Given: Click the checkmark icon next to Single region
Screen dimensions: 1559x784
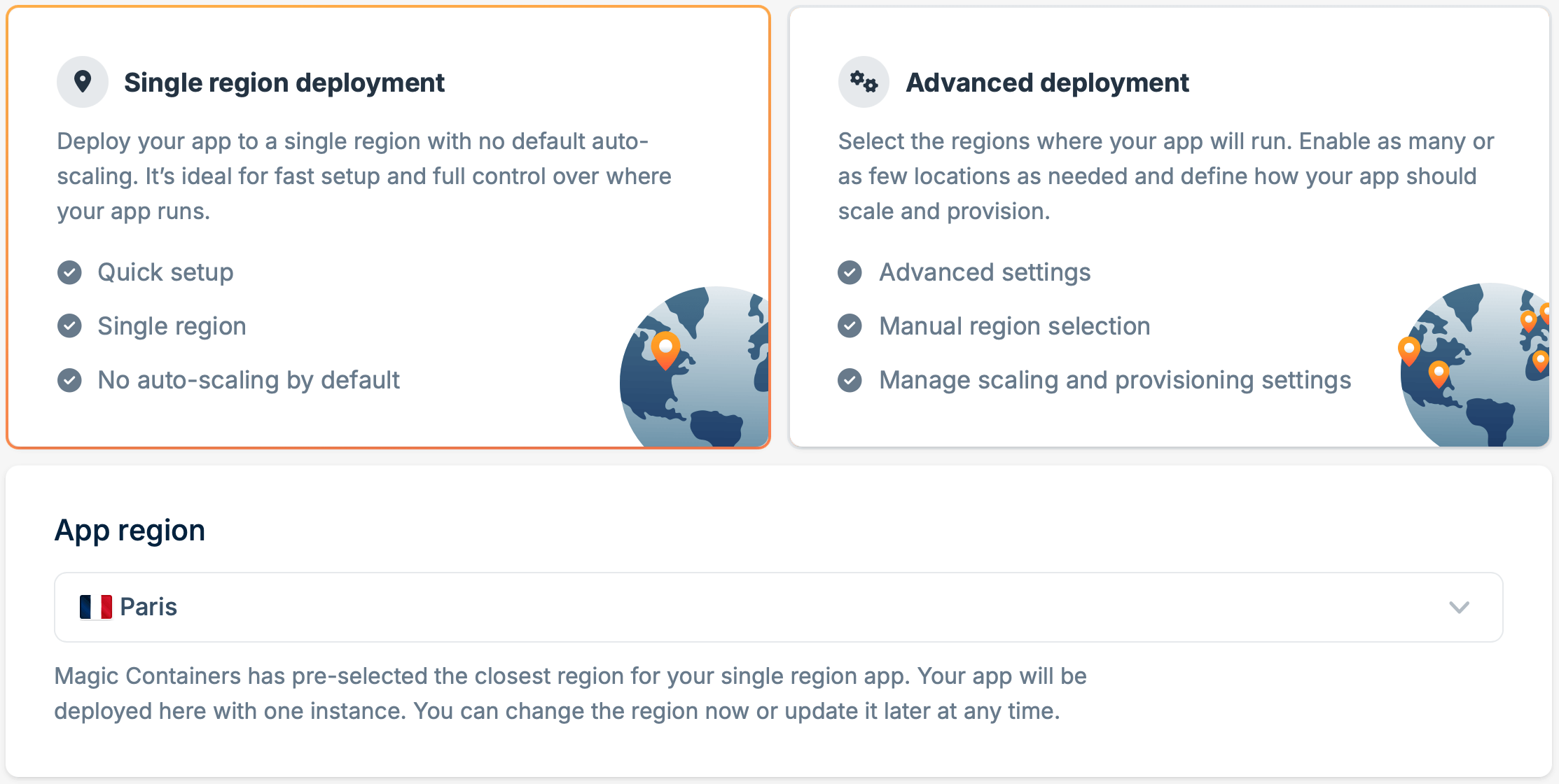Looking at the screenshot, I should click(x=69, y=326).
